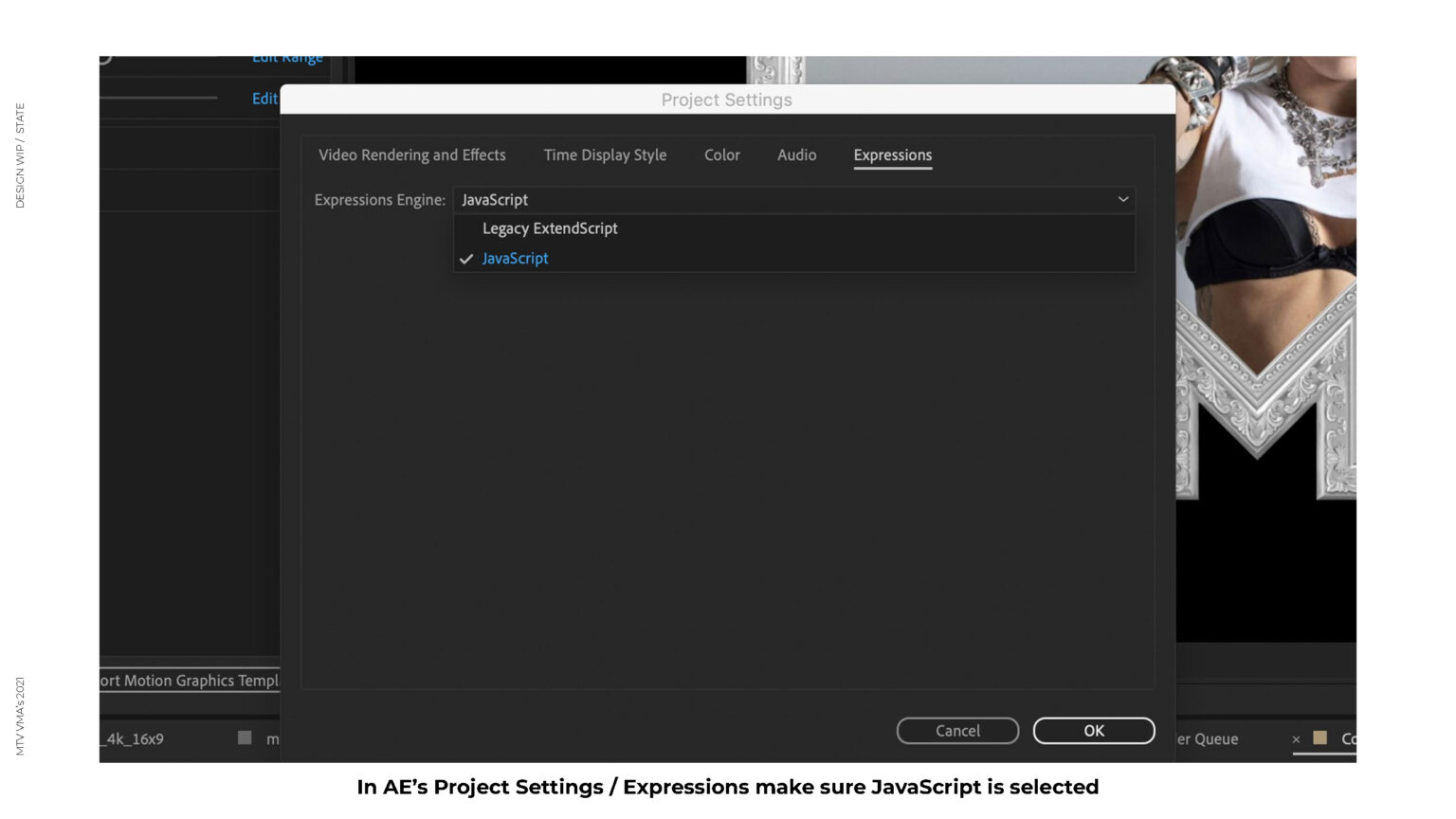
Task: Select the Expressions tab
Action: pos(892,155)
